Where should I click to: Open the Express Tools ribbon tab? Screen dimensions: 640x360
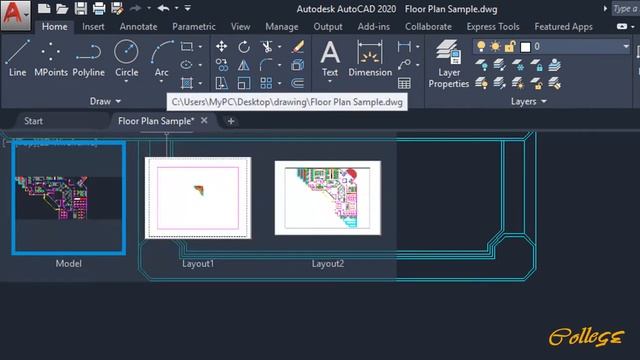tap(493, 27)
